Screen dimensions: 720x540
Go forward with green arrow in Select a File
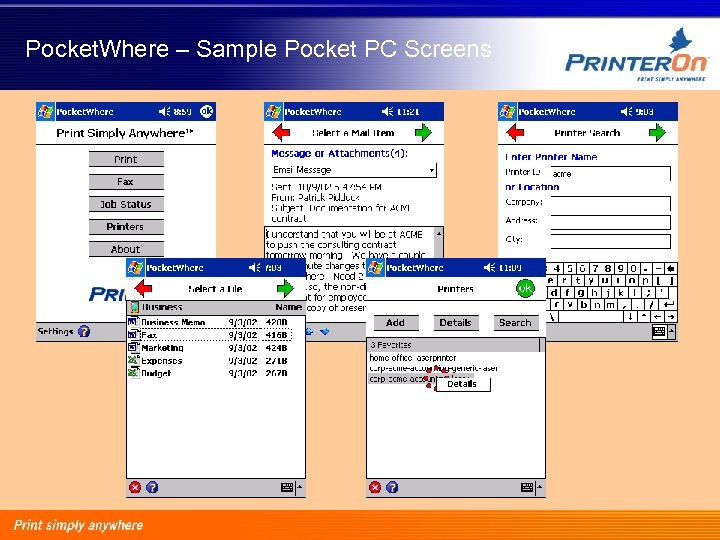pos(286,288)
